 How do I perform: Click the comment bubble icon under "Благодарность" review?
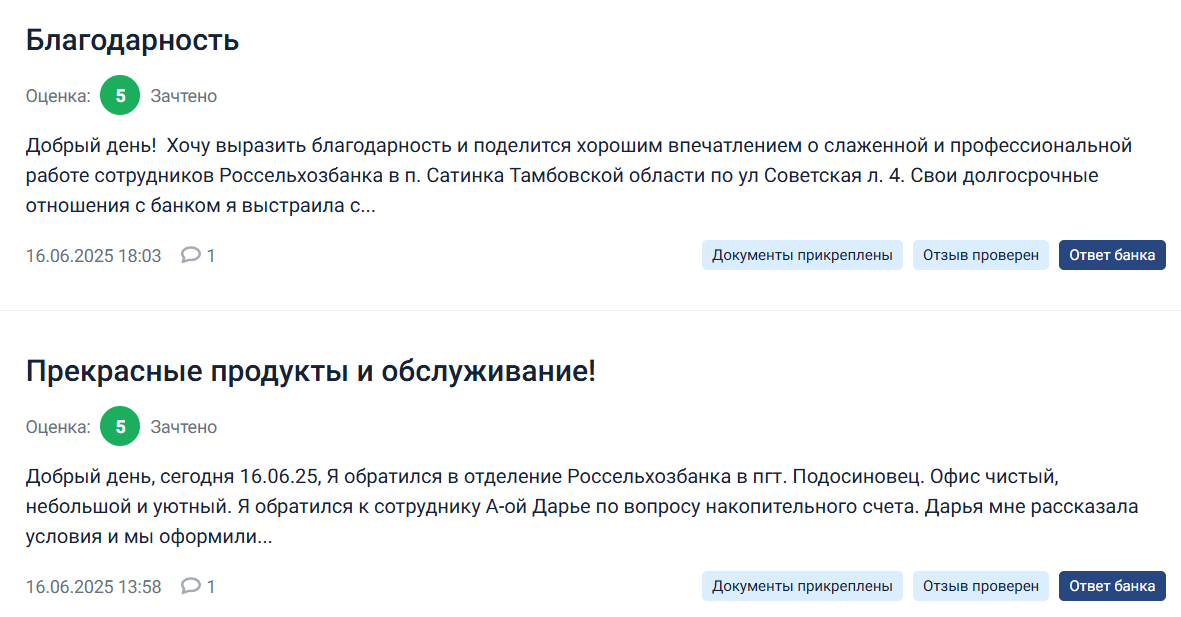tap(190, 255)
